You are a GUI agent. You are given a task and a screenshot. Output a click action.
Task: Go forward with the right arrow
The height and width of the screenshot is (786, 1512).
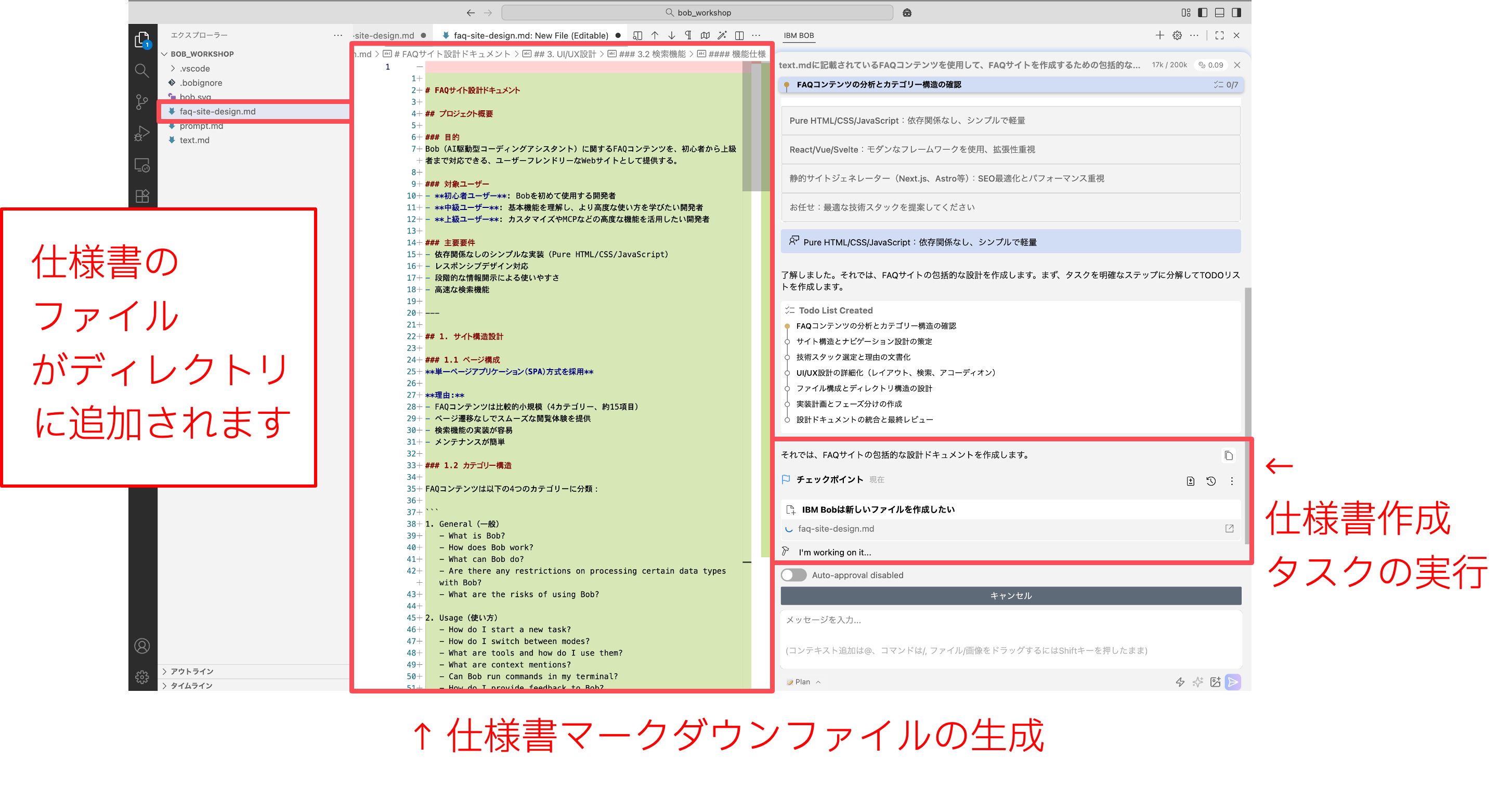coord(487,12)
